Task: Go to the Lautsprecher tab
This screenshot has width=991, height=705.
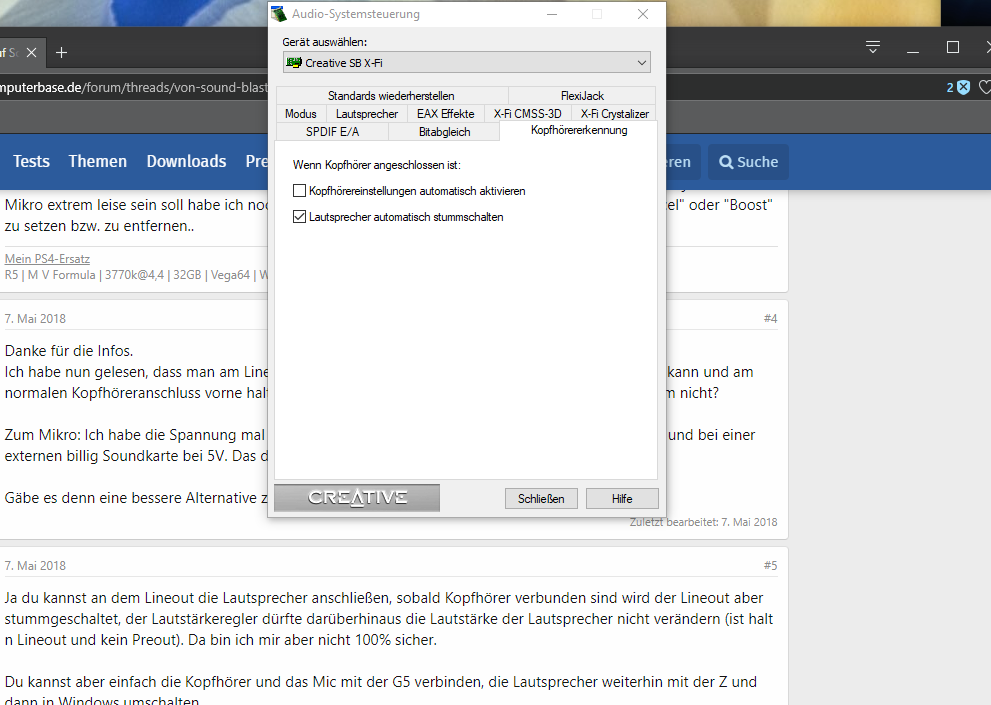Action: 367,114
